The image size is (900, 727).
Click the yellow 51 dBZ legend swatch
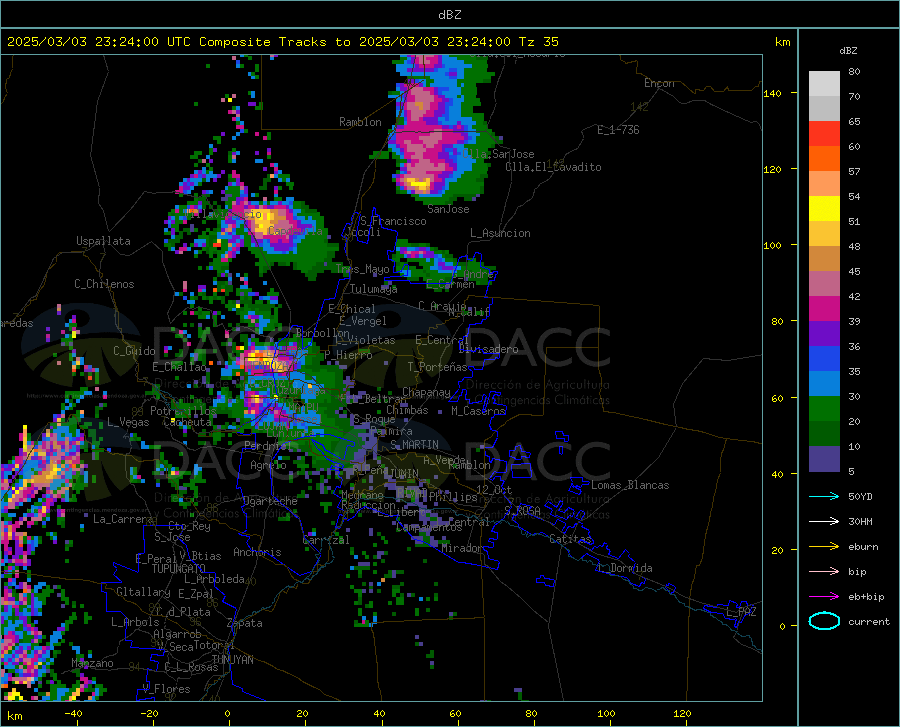(824, 209)
